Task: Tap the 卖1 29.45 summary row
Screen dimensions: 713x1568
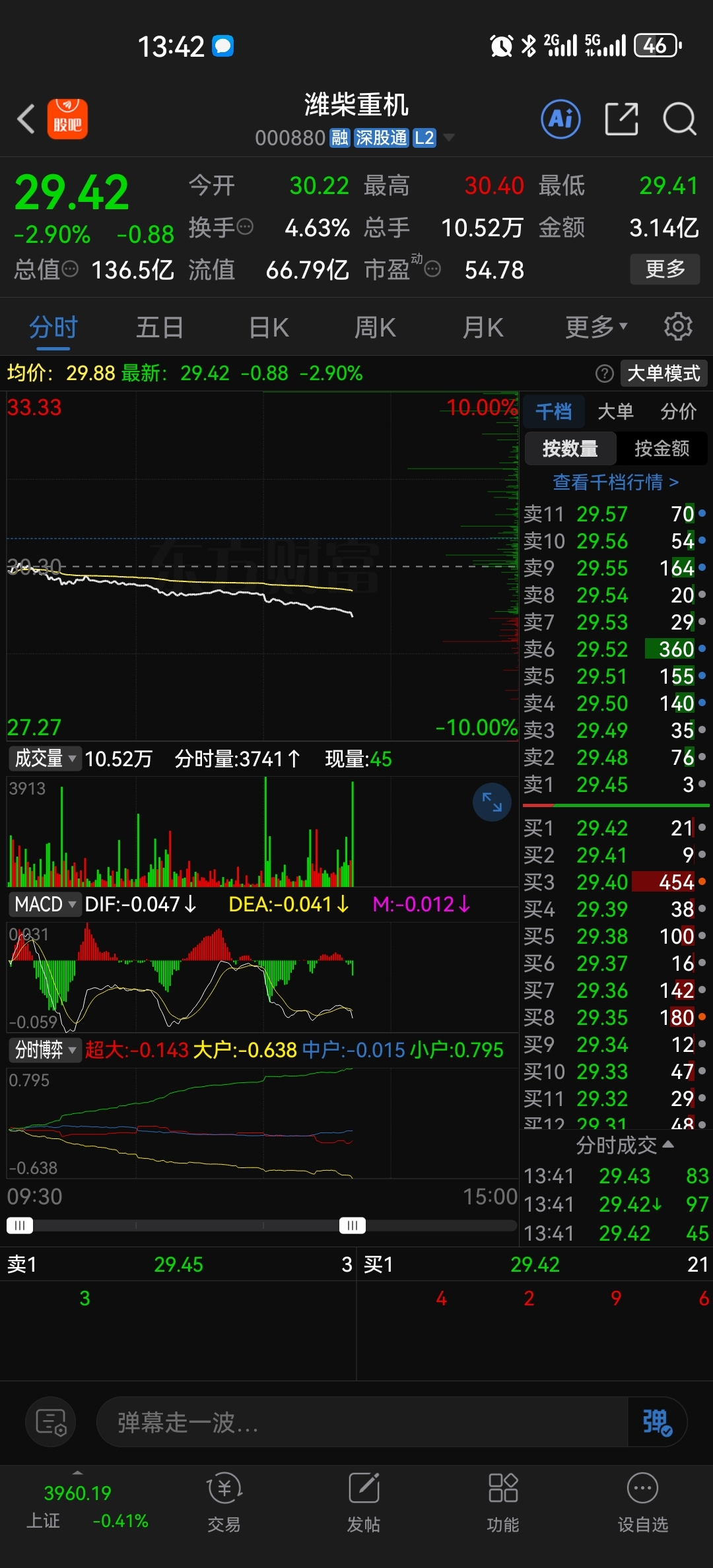Action: coord(178,1264)
